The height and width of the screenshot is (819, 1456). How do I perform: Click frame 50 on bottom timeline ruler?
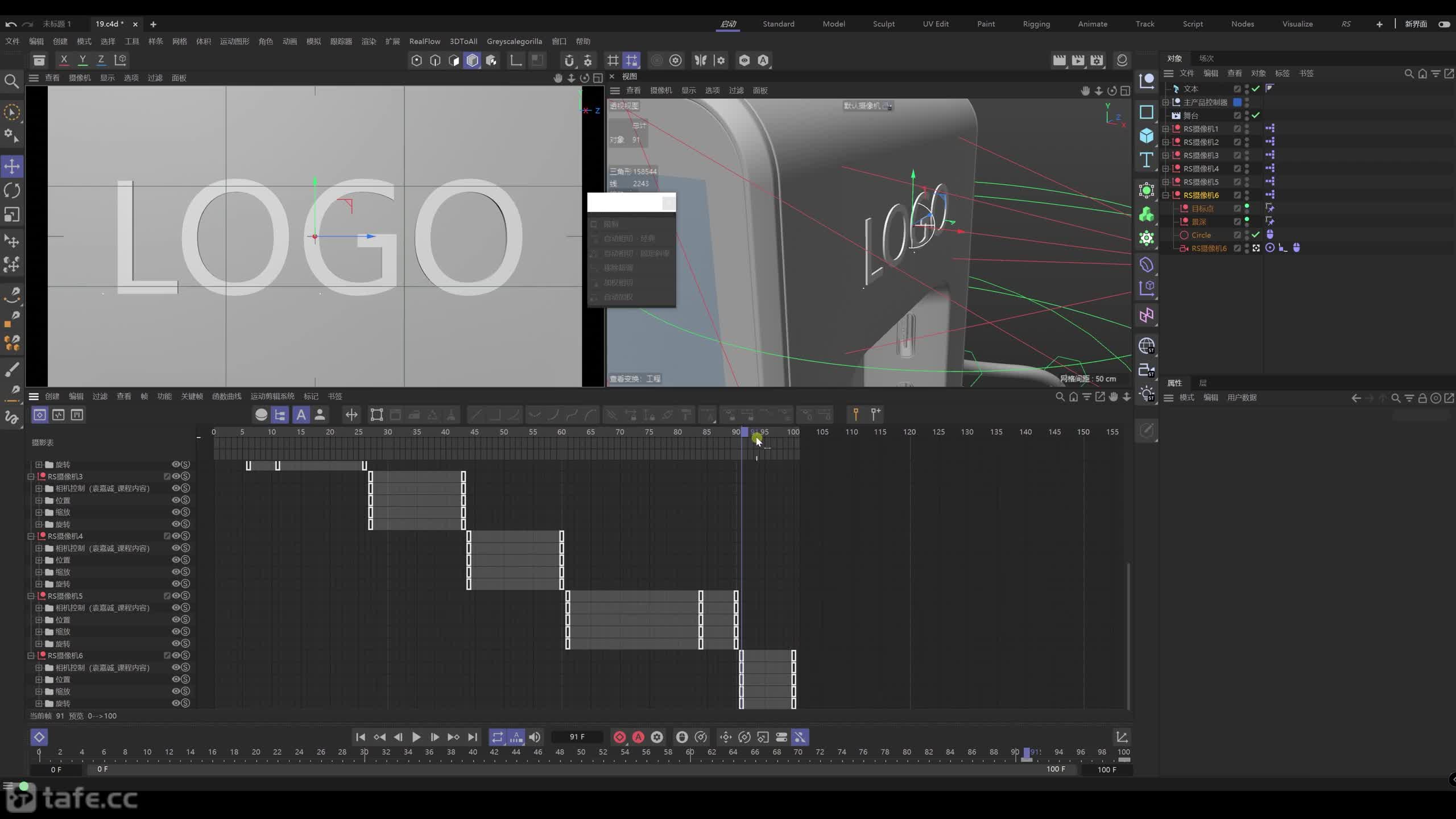coord(581,752)
